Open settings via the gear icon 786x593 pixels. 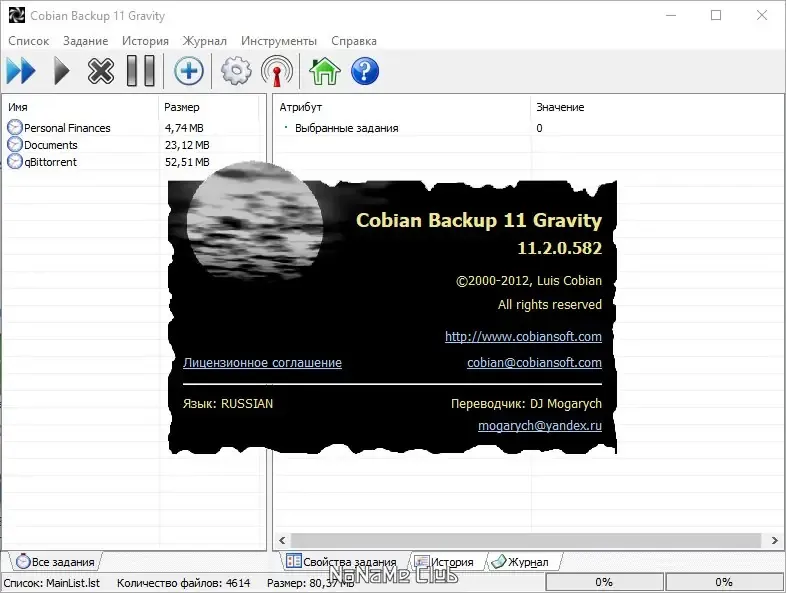(236, 71)
